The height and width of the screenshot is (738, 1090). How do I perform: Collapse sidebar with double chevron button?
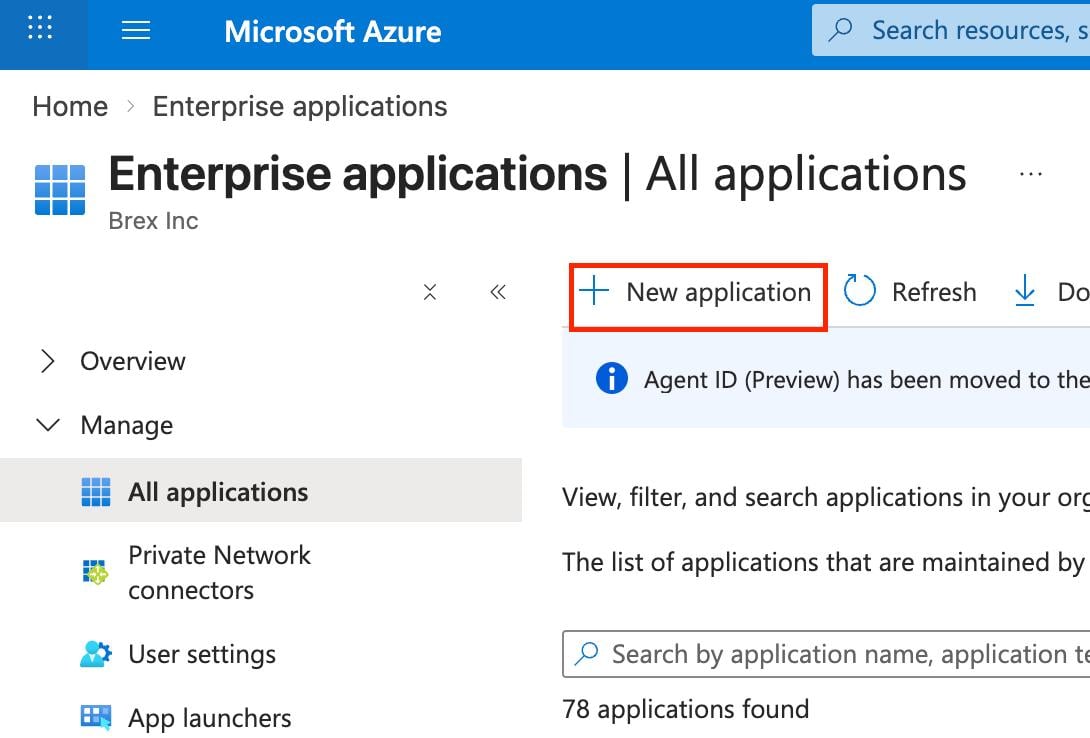[x=498, y=292]
